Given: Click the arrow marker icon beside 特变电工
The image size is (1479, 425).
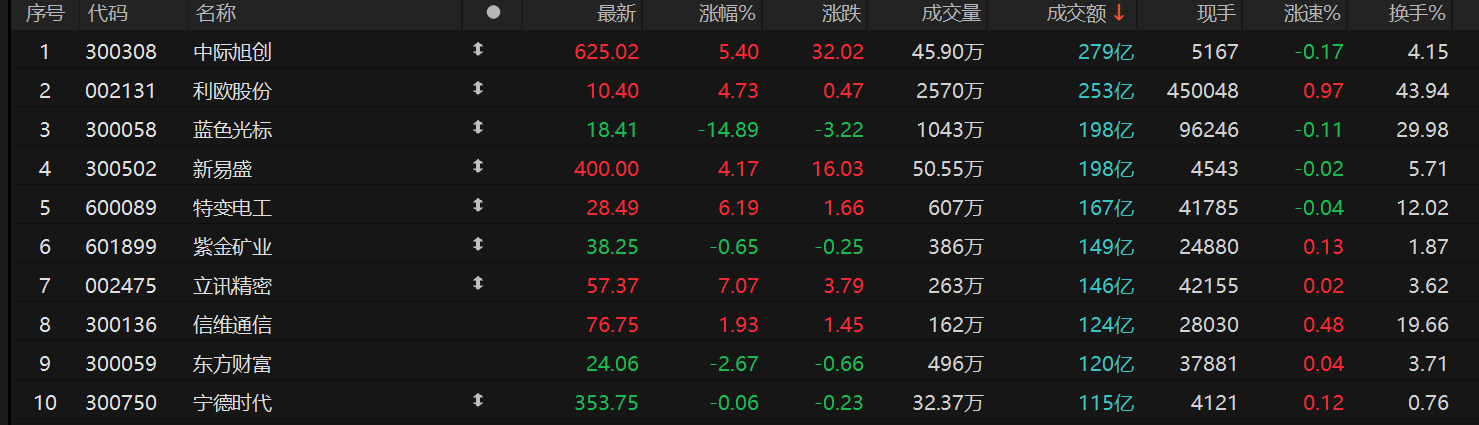Looking at the screenshot, I should click(x=478, y=205).
